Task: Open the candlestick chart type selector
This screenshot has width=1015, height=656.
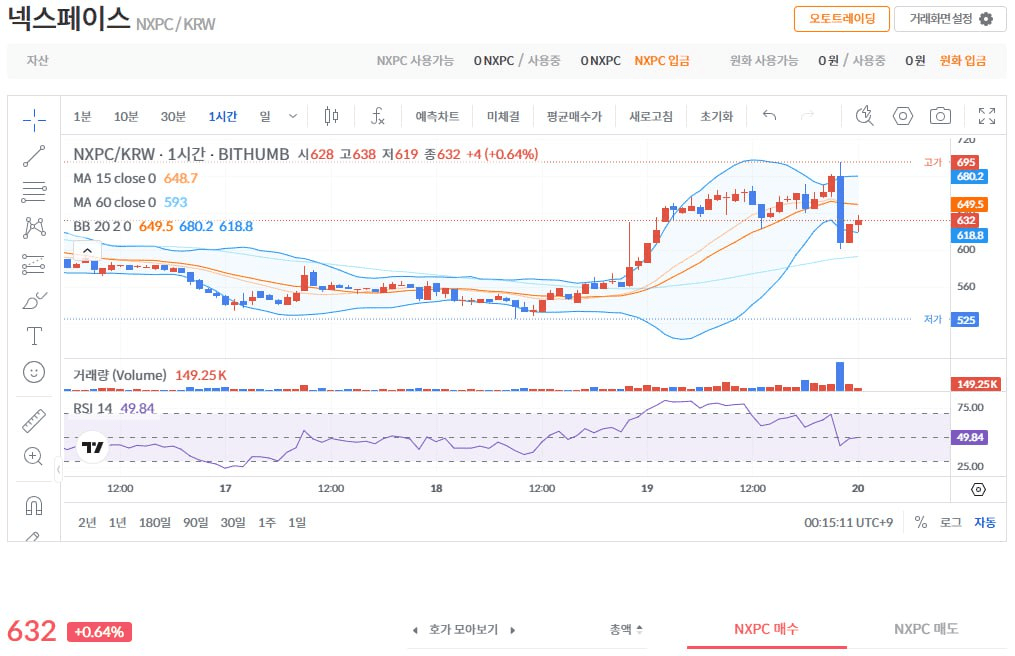Action: 331,116
